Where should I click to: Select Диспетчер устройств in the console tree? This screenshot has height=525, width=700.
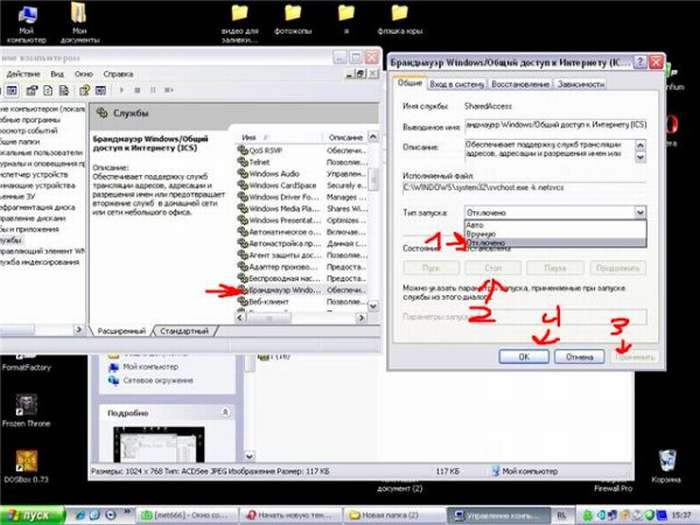tap(34, 175)
